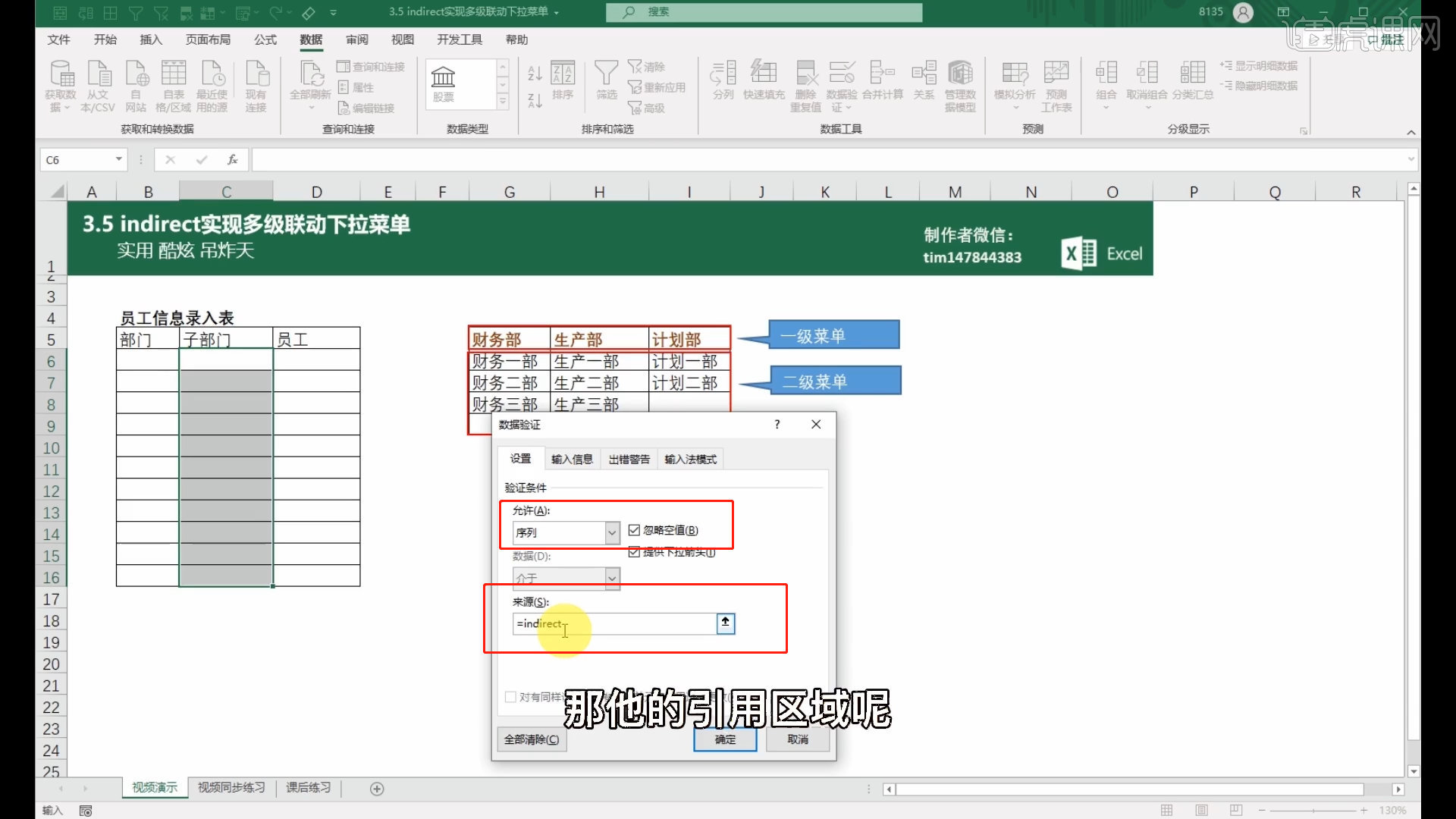Toggle the Ignore blank (忽略空值) checkbox
Screen dimensions: 1456x819
(634, 530)
